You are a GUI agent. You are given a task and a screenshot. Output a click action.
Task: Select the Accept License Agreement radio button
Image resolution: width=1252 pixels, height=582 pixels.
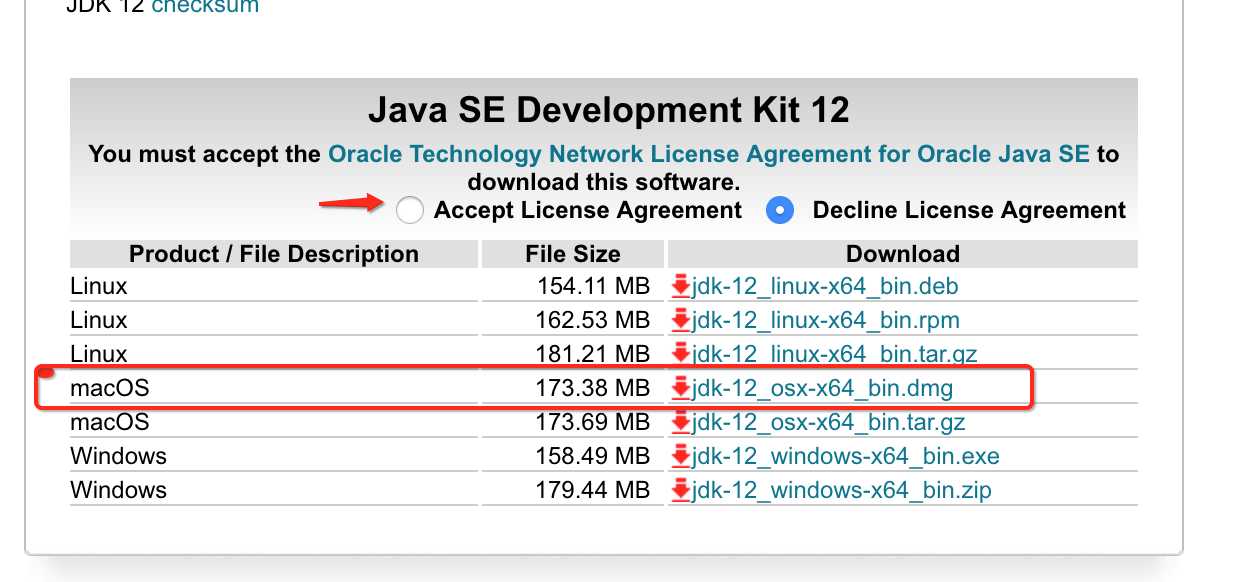click(x=410, y=210)
